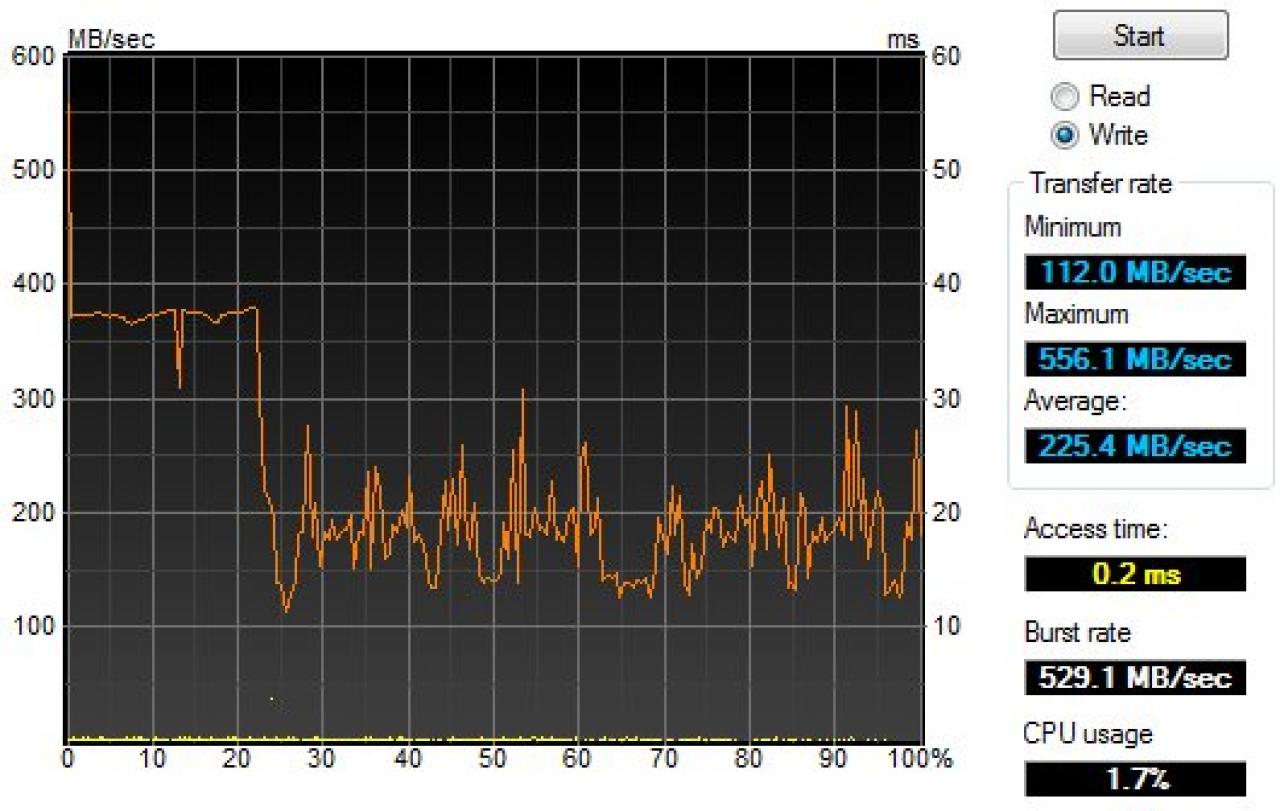1280x811 pixels.
Task: Click the MB/sec axis label
Action: (111, 39)
